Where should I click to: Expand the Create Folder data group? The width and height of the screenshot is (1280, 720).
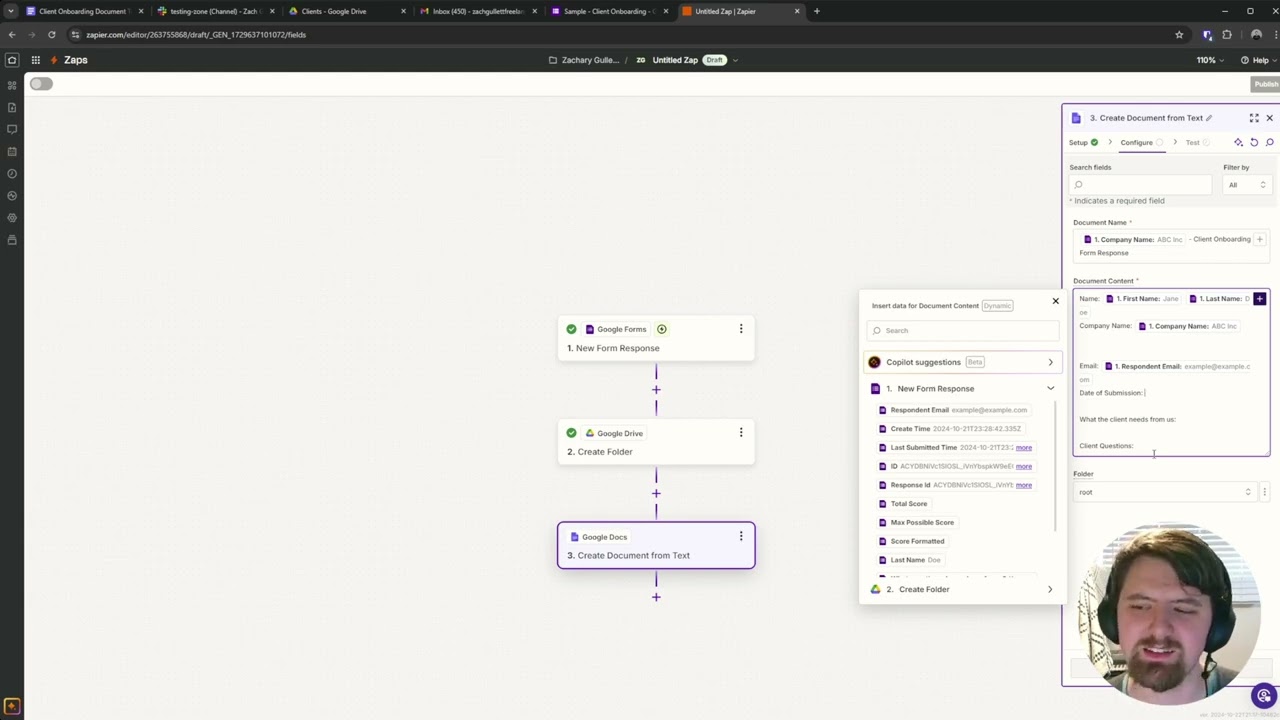[x=961, y=590]
